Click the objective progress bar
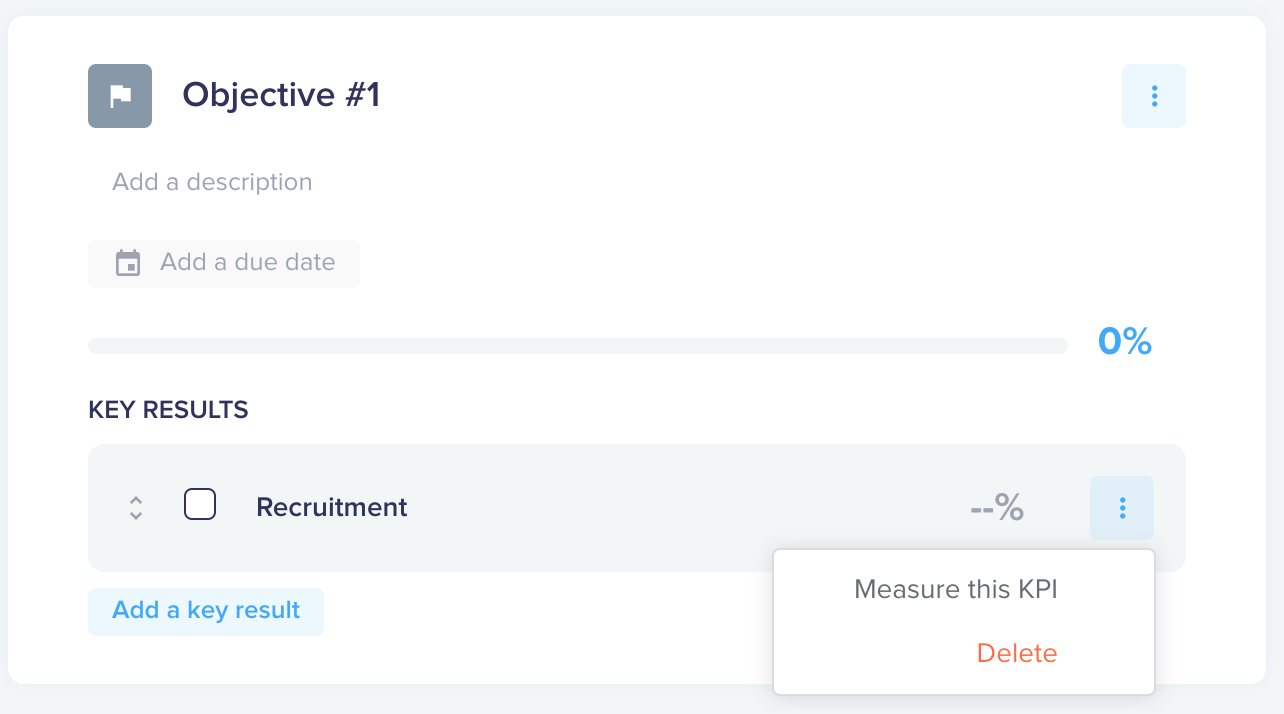1284x714 pixels. click(578, 346)
